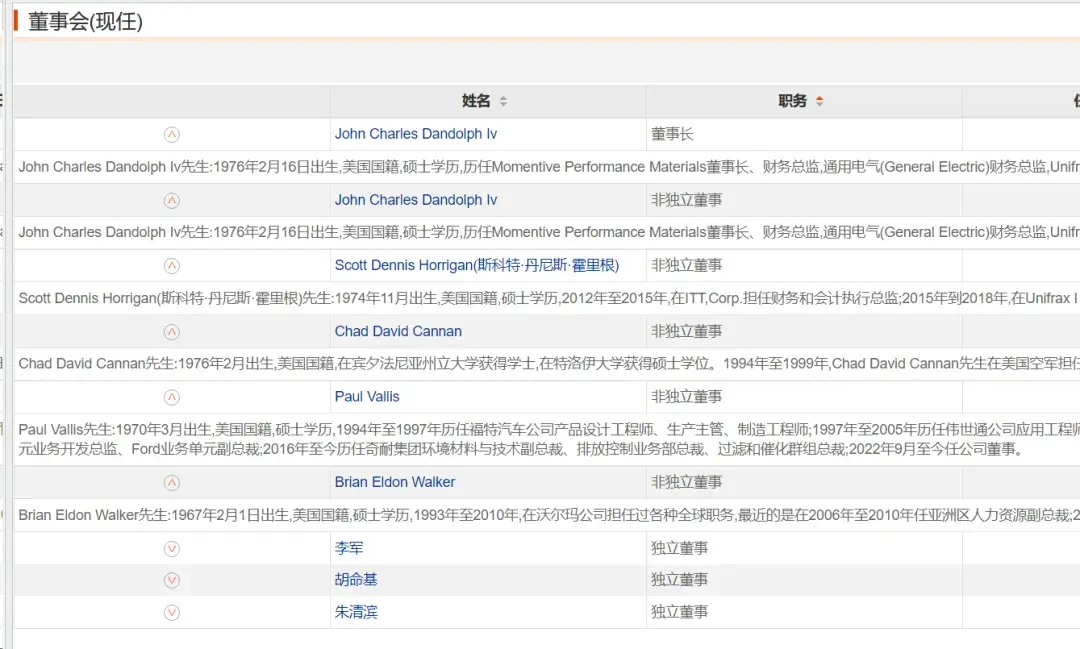Select 独立董事 cell in 胡命基 row

pos(804,580)
